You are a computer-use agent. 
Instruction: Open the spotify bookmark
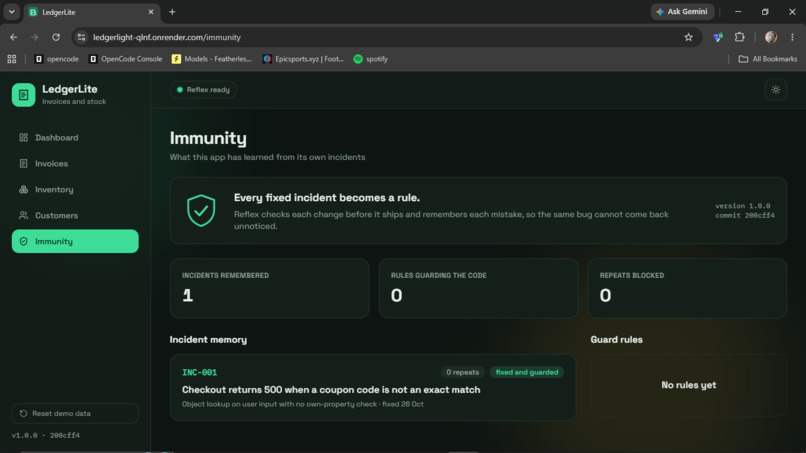click(x=371, y=59)
